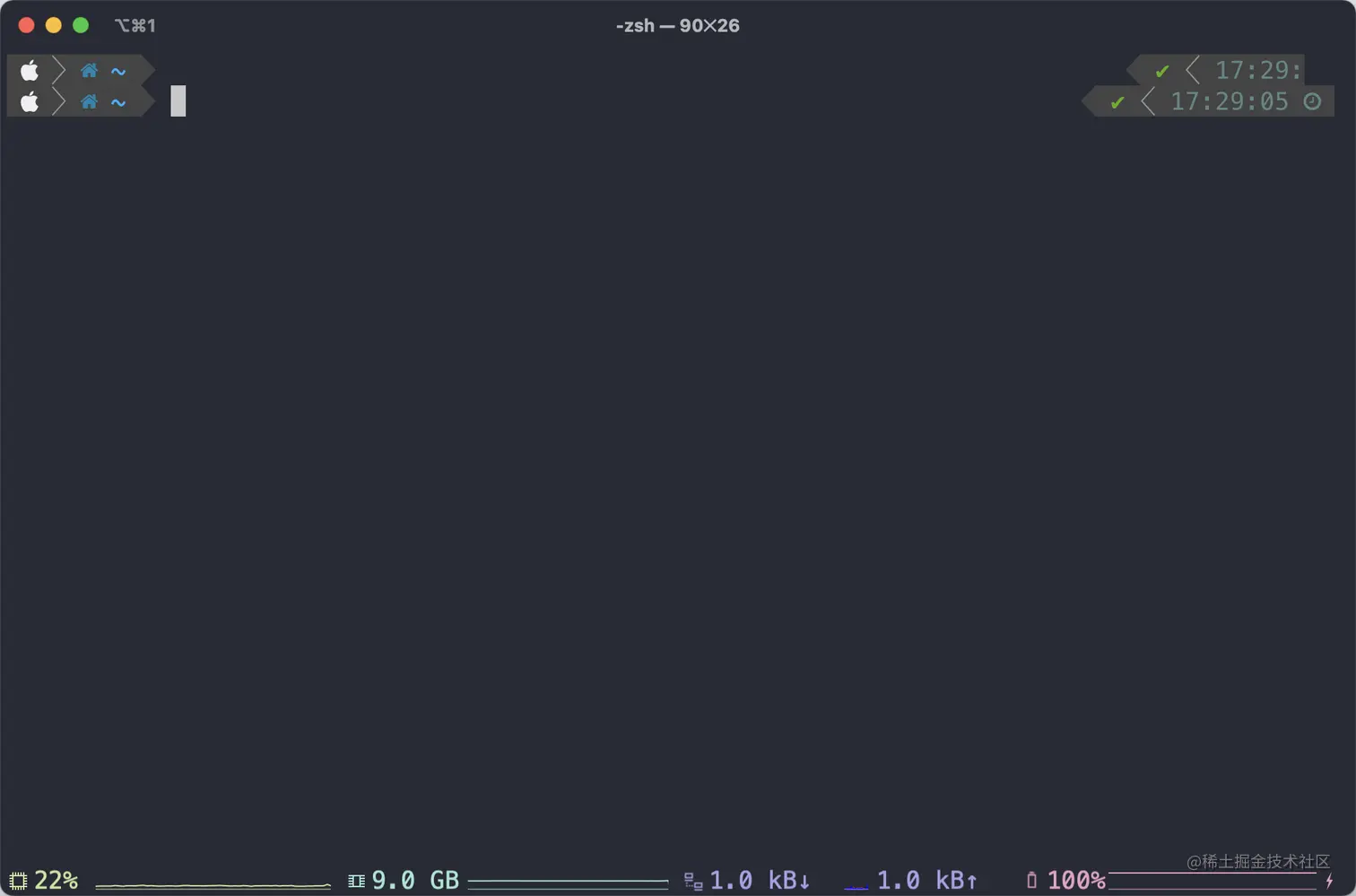This screenshot has height=896, width=1356.
Task: Click the lightning charging icon in the status bar
Action: coord(1329,881)
